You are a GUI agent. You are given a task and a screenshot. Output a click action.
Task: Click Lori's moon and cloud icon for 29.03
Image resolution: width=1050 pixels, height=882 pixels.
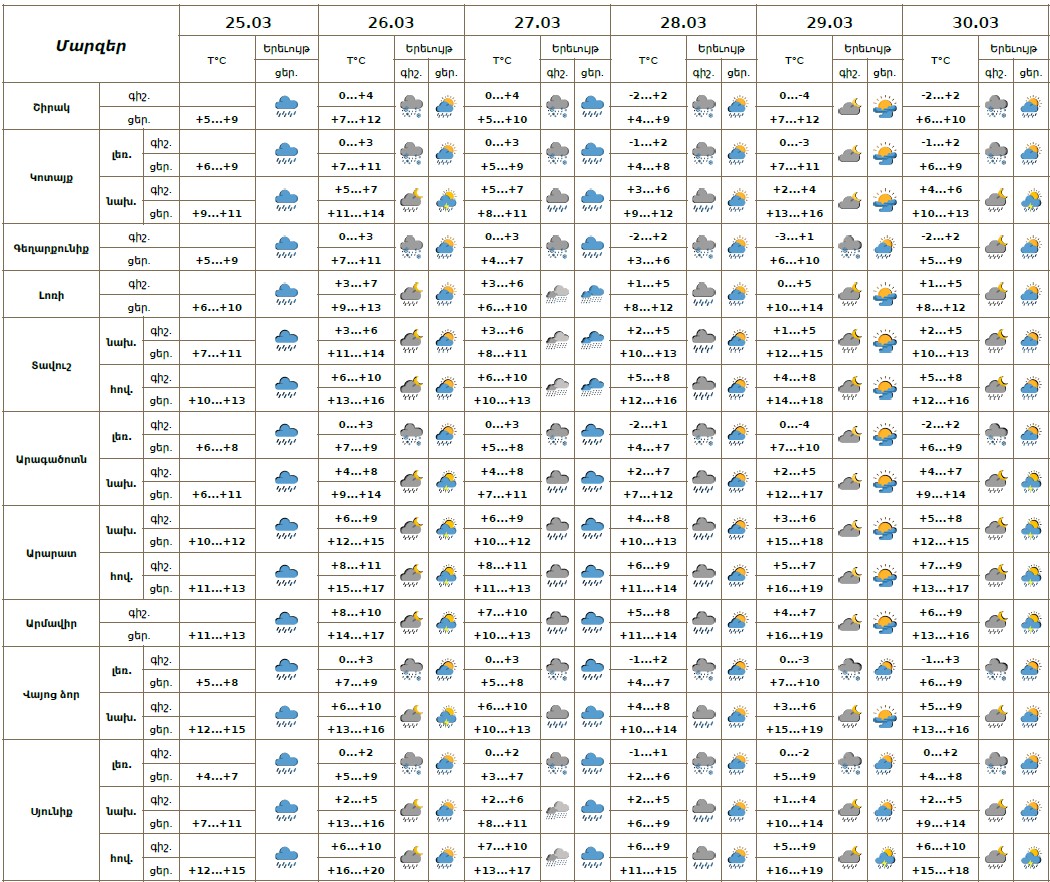point(849,294)
